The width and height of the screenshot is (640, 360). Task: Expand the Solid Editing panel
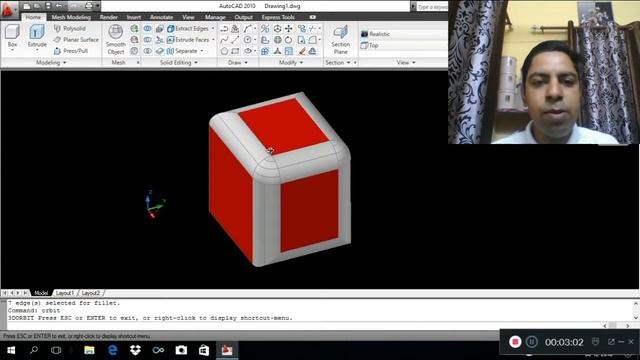[178, 62]
